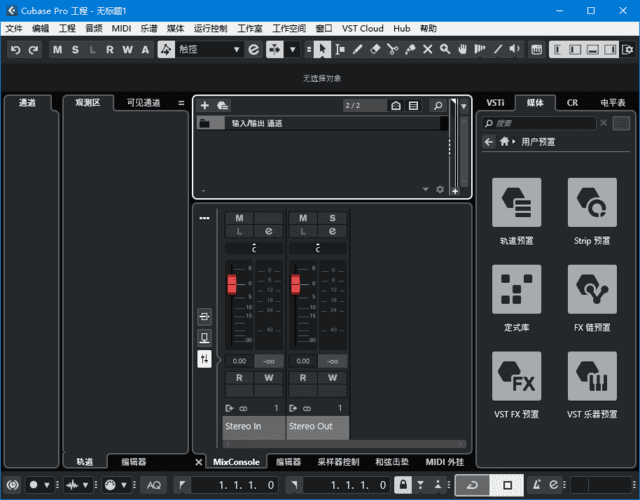Open the Pattern Banks tile
Image resolution: width=640 pixels, height=500 pixels.
pos(516,289)
